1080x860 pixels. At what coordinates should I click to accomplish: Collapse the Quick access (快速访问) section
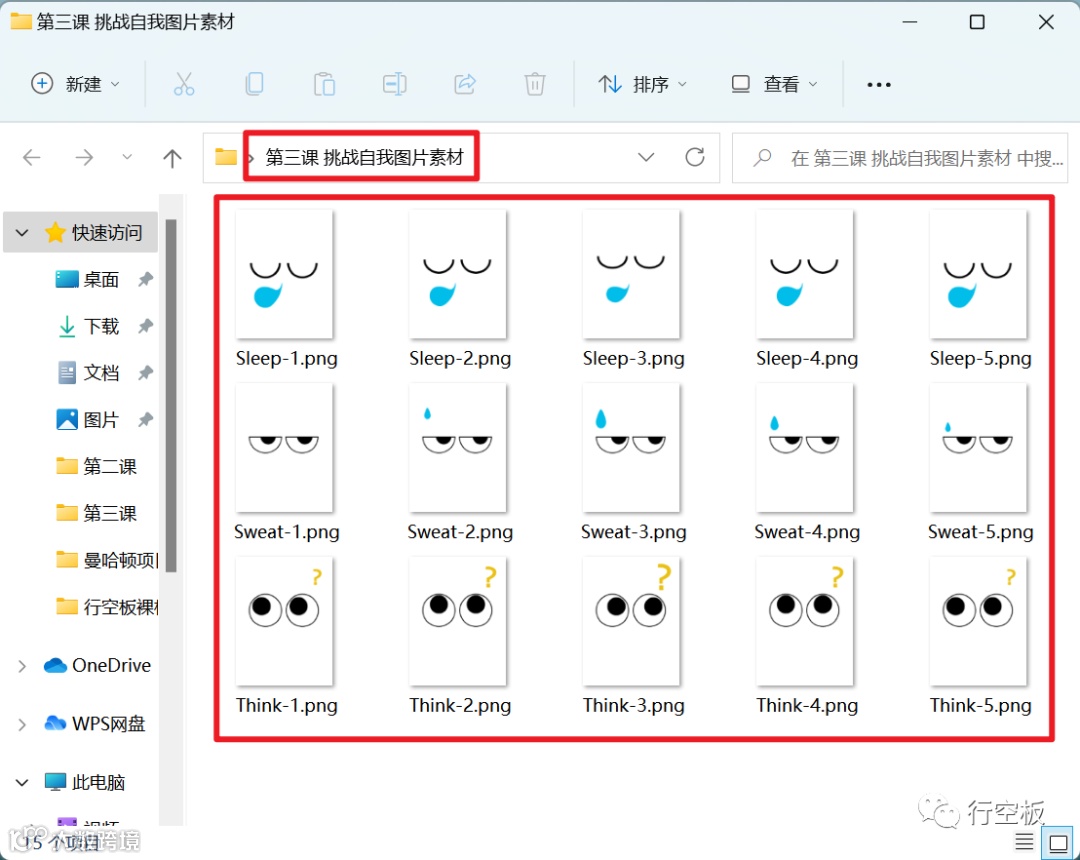(22, 233)
